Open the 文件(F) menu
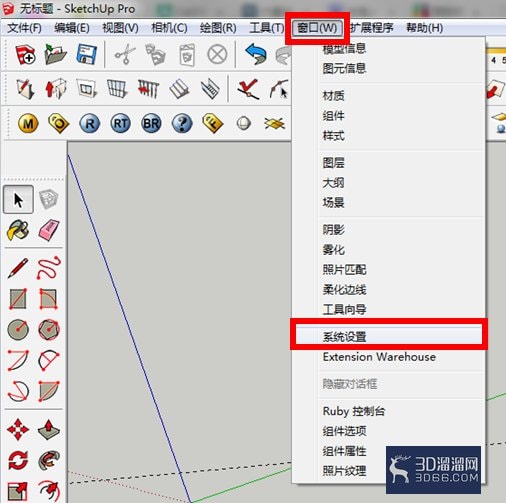Viewport: 506px width, 503px height. pos(24,28)
